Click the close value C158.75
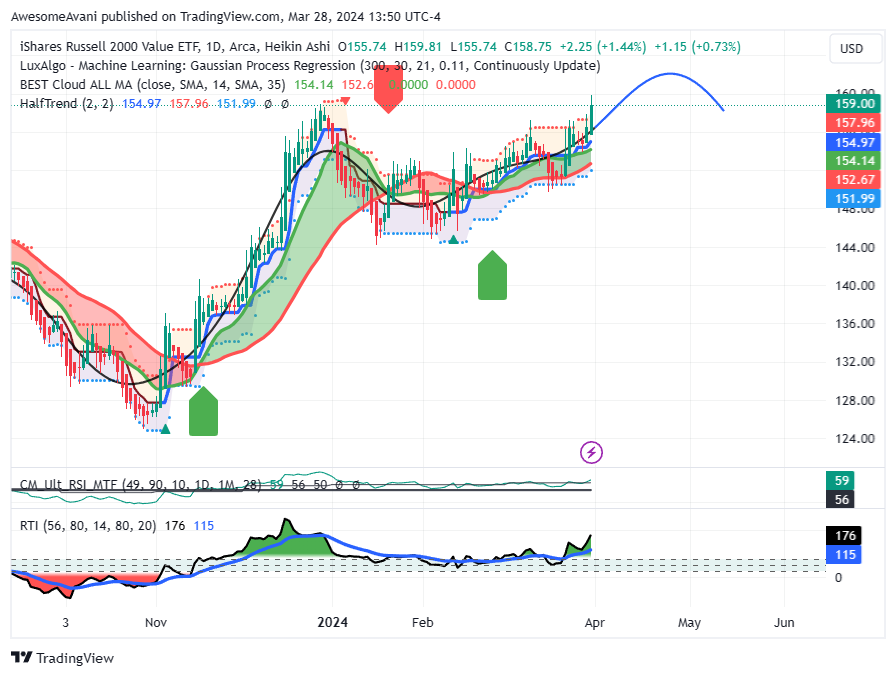 click(x=527, y=47)
